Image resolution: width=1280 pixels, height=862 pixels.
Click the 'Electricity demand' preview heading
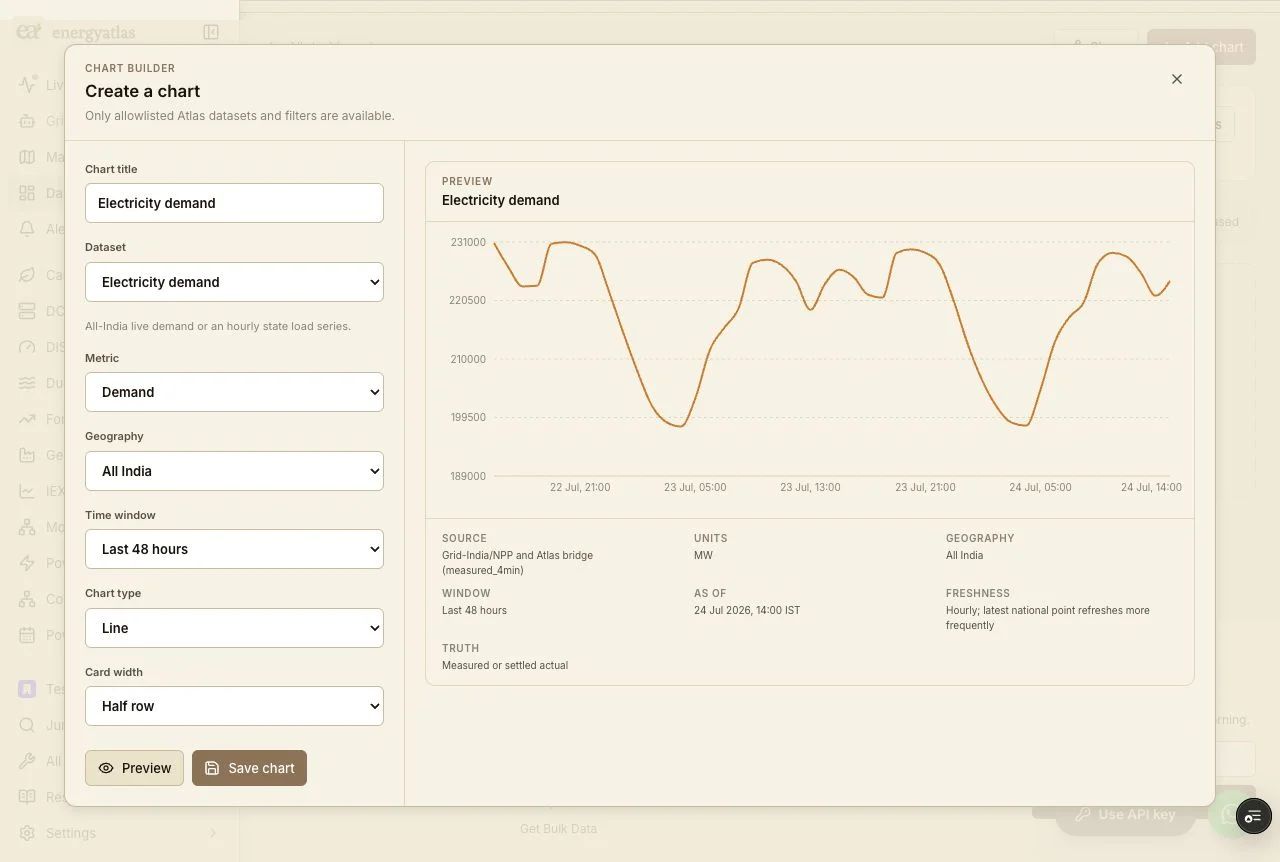501,200
